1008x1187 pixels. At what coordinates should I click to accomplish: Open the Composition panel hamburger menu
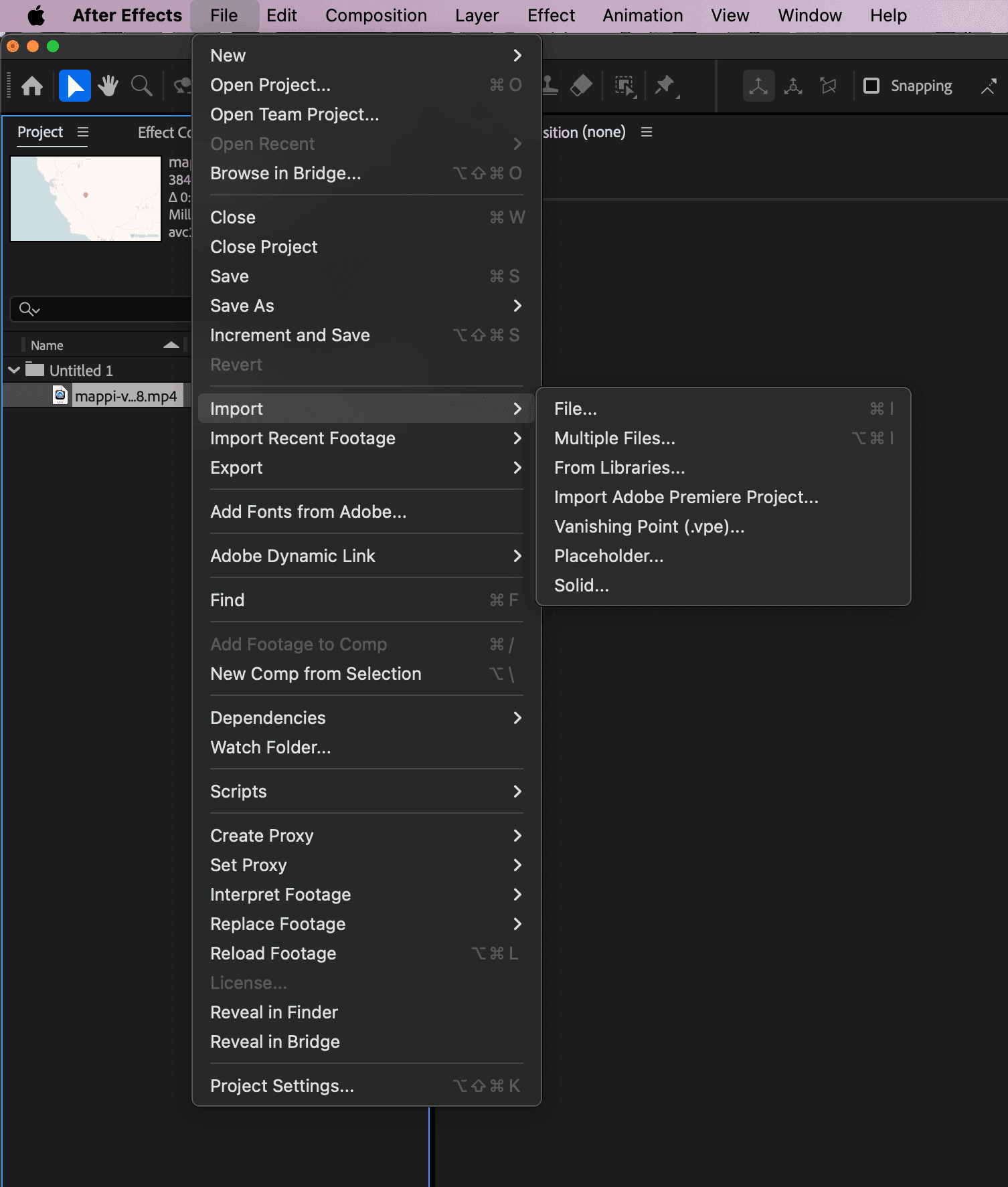tap(647, 132)
